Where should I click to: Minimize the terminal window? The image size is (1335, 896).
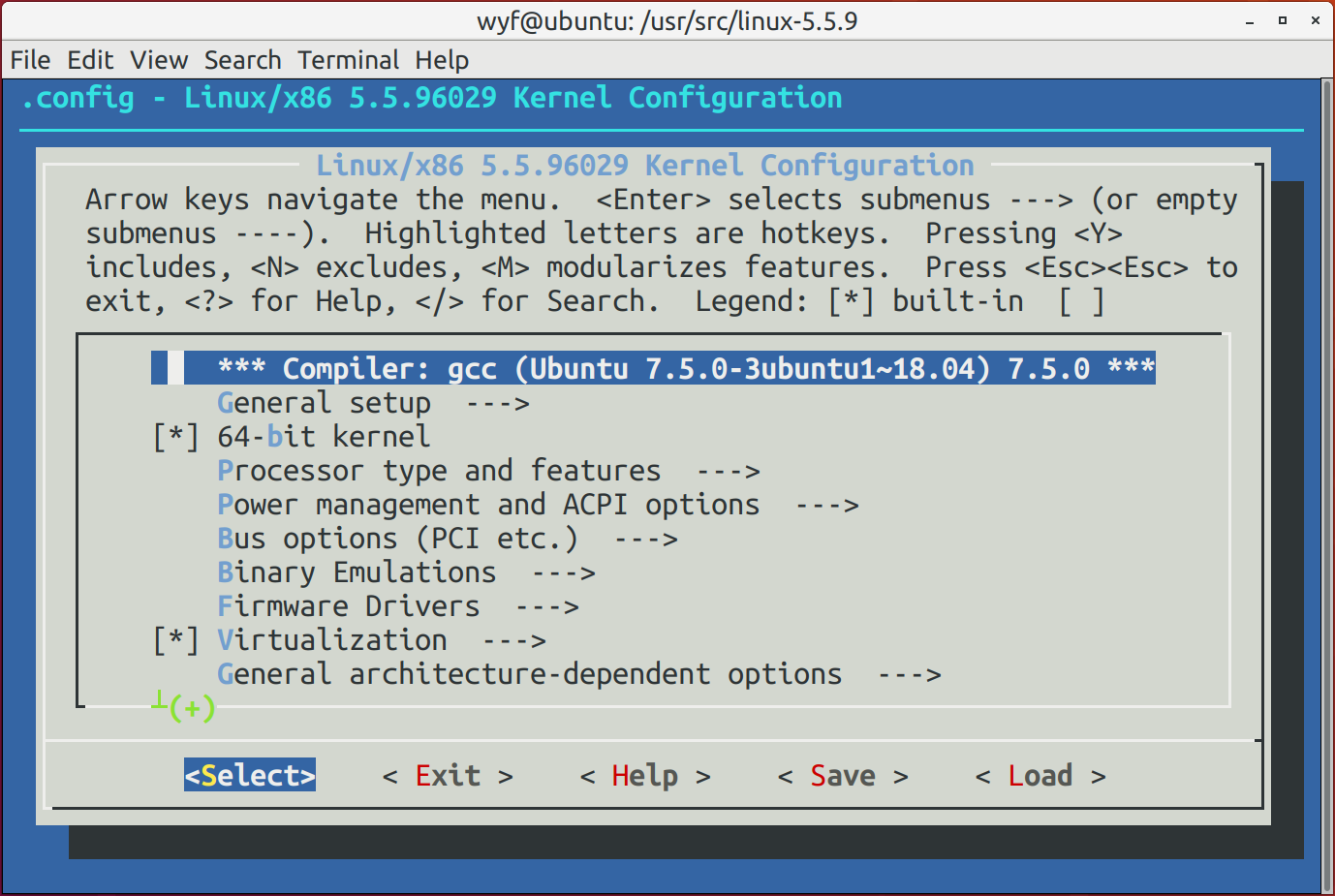pyautogui.click(x=1250, y=20)
